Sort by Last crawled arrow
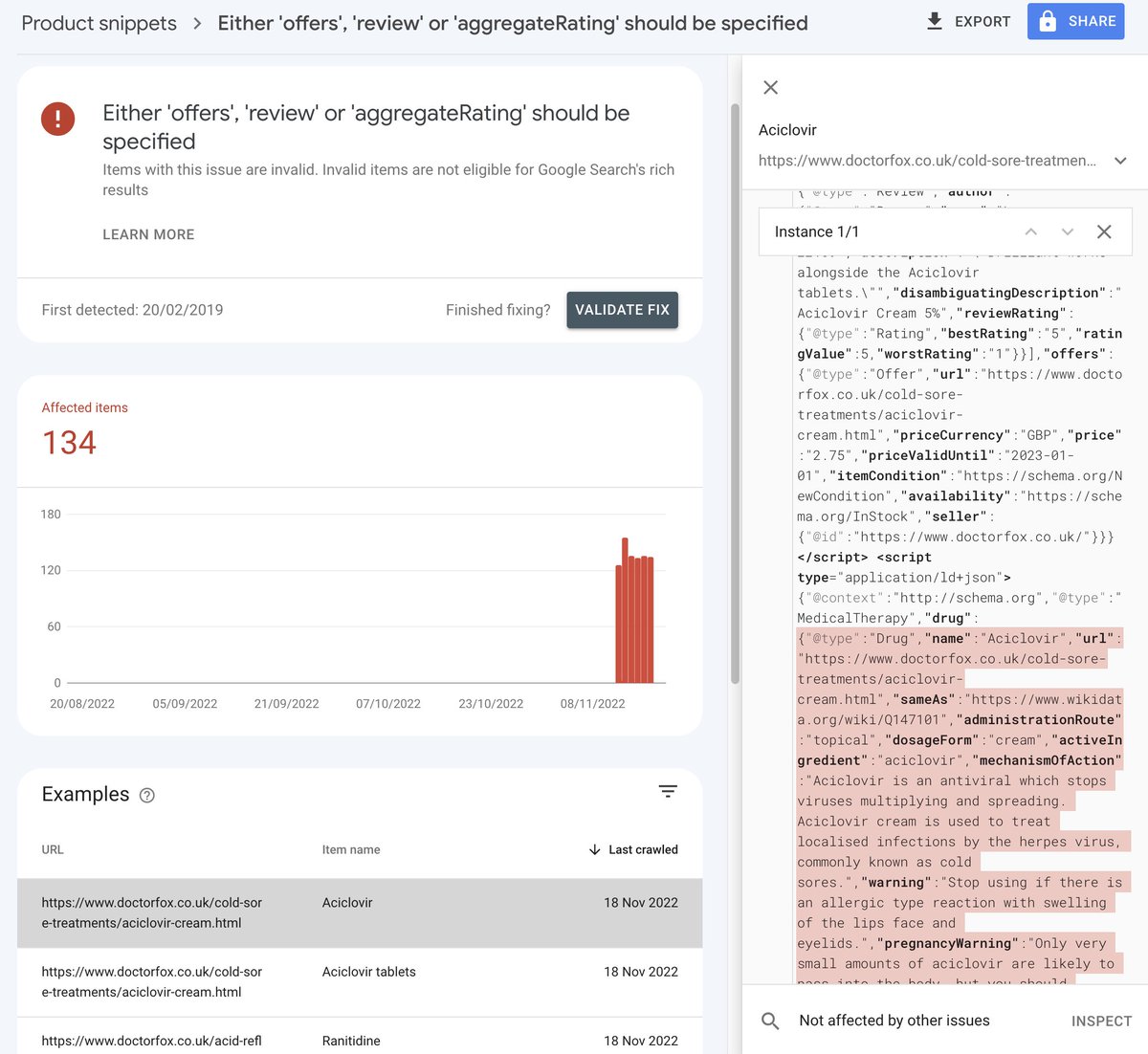The image size is (1148, 1054). [595, 849]
